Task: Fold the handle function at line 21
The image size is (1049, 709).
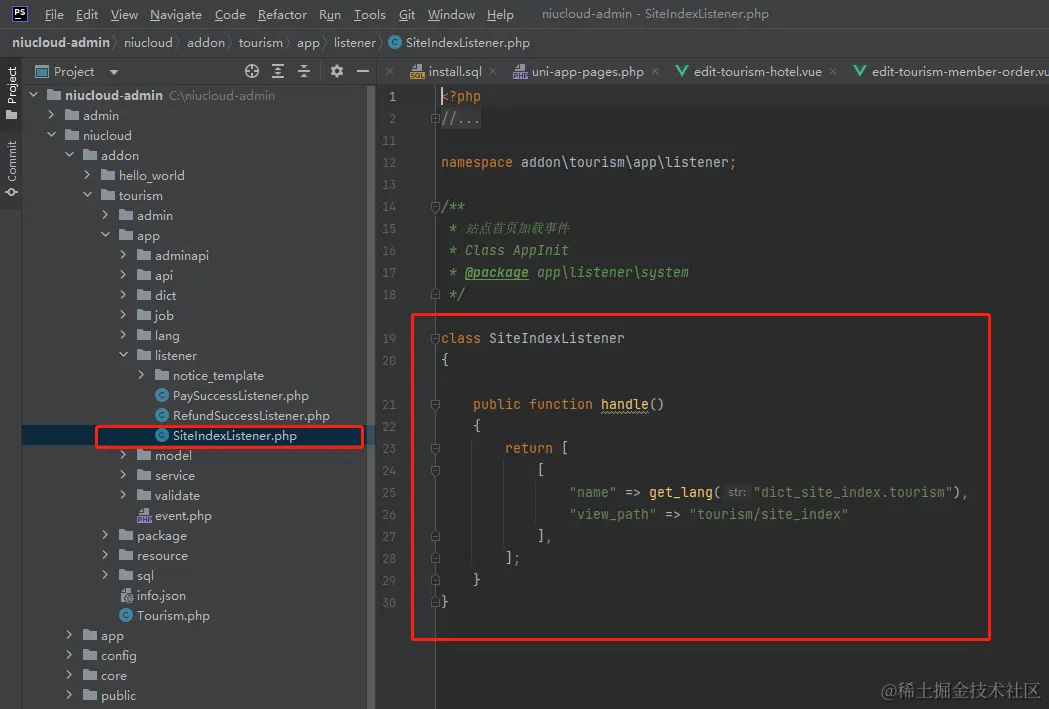Action: 435,405
